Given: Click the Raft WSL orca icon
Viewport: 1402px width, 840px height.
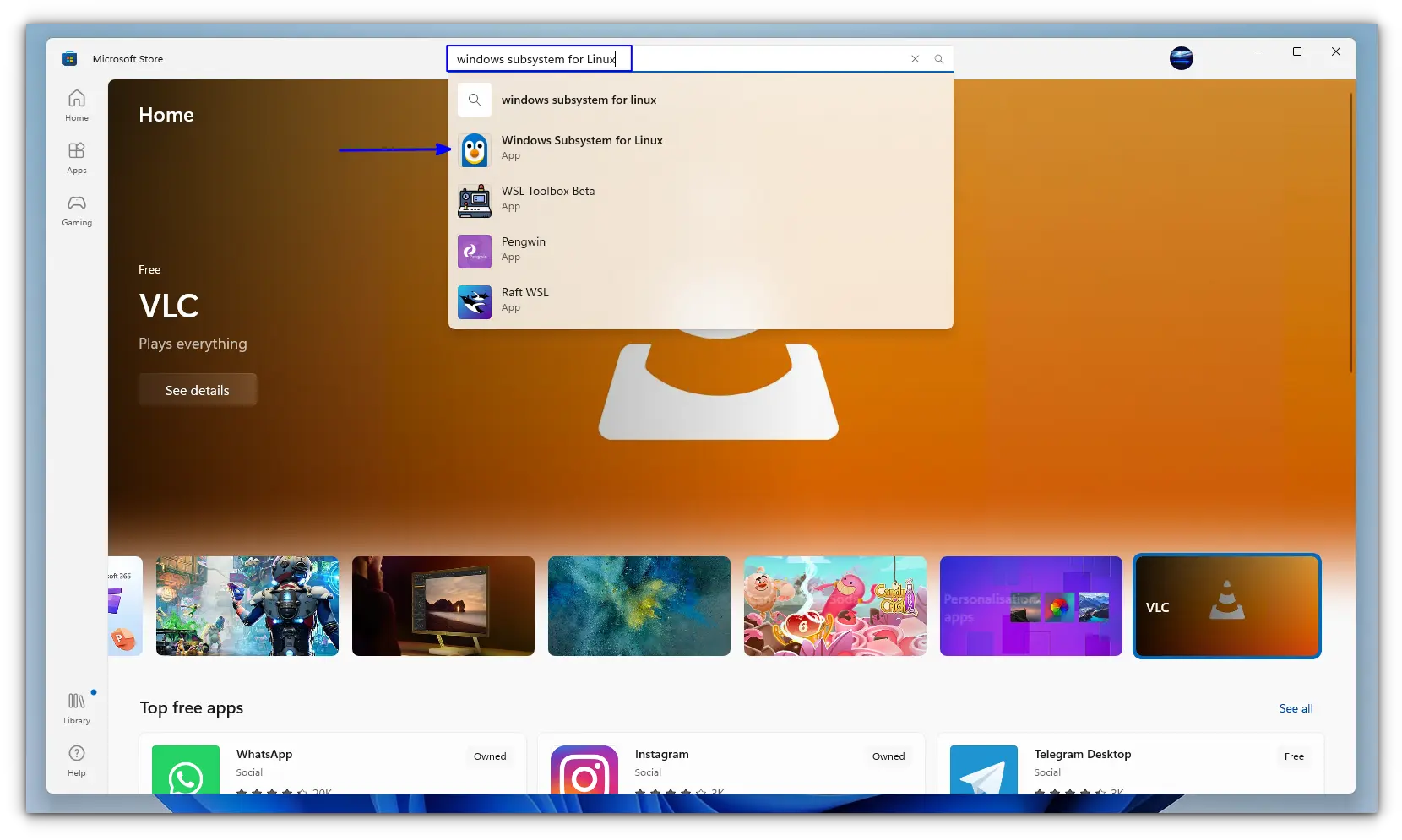Looking at the screenshot, I should pyautogui.click(x=475, y=302).
